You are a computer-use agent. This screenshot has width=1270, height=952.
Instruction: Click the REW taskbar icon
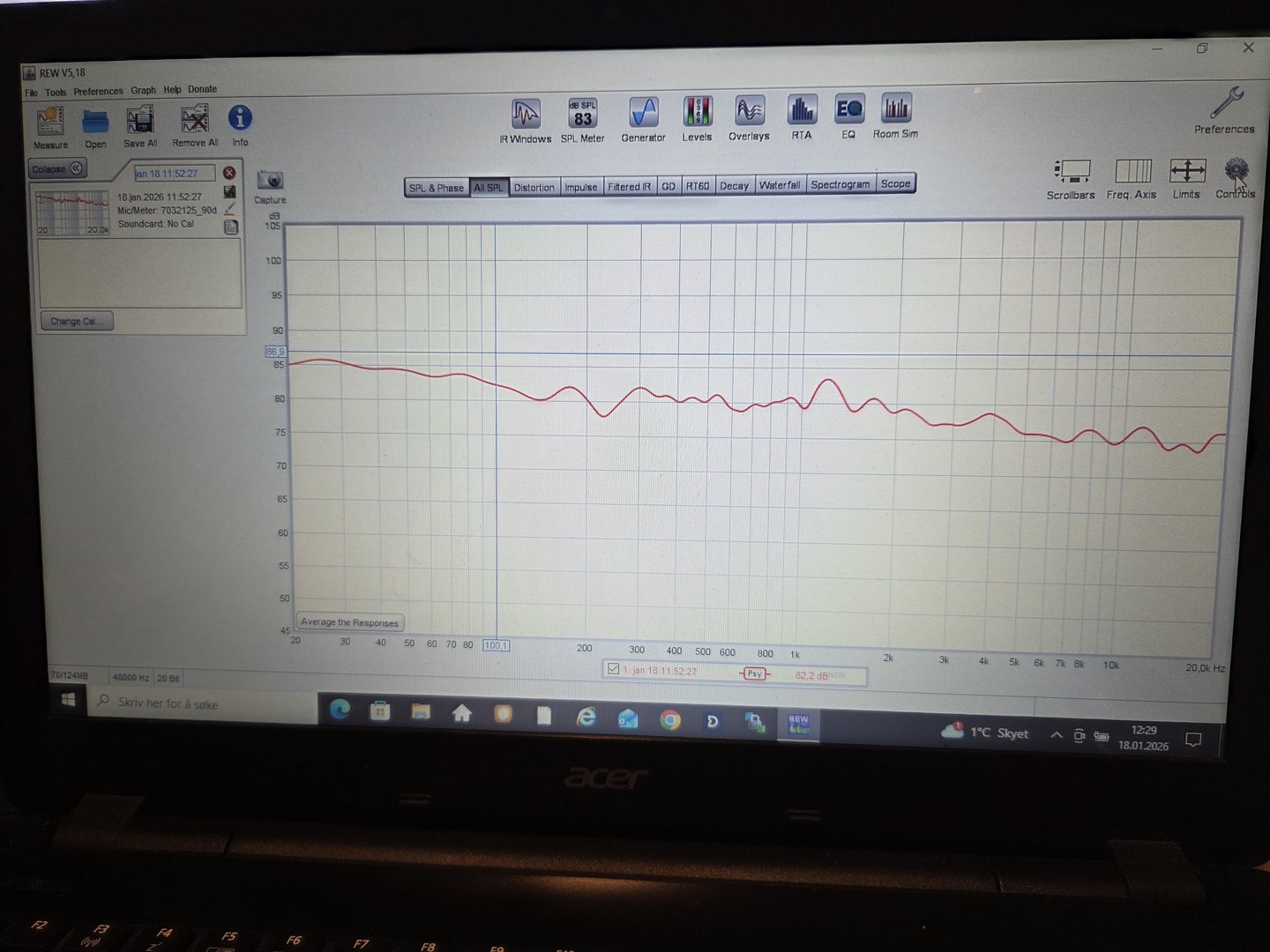(x=799, y=725)
